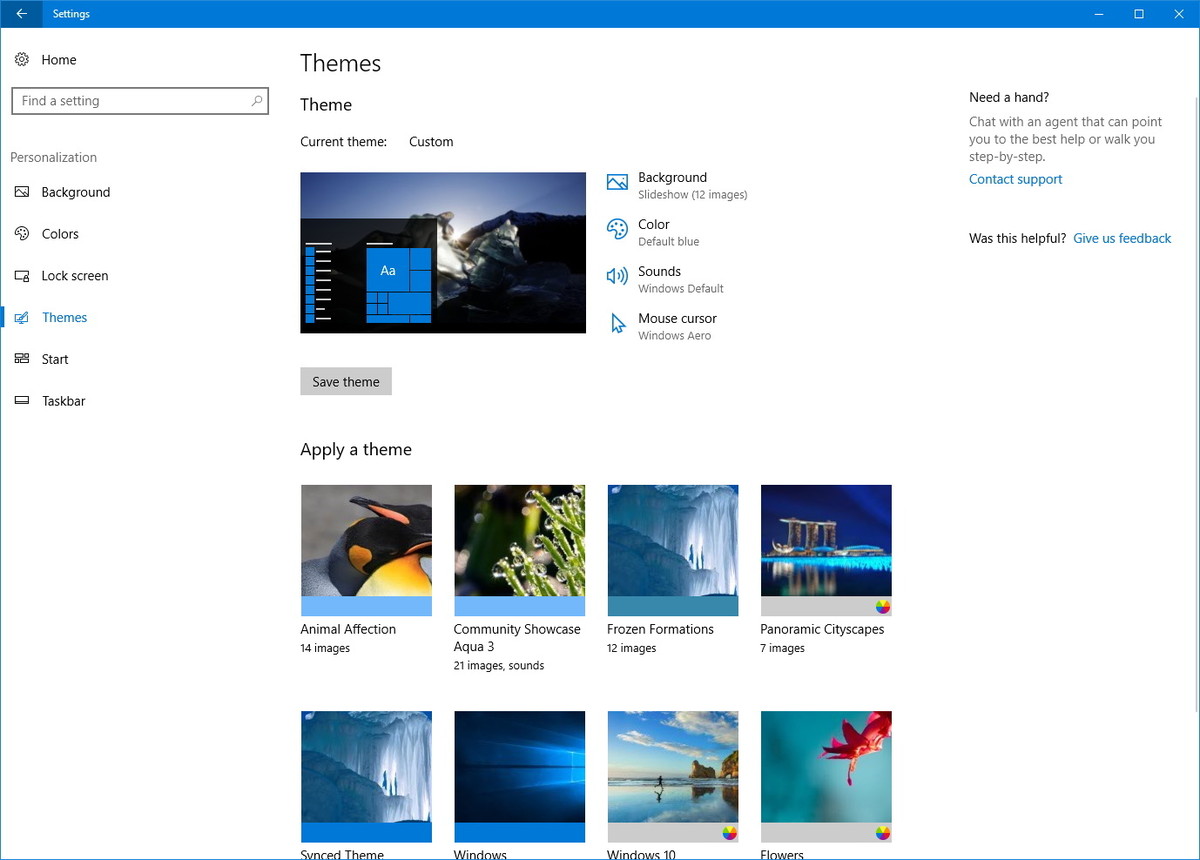Click the Save theme button

pyautogui.click(x=345, y=381)
